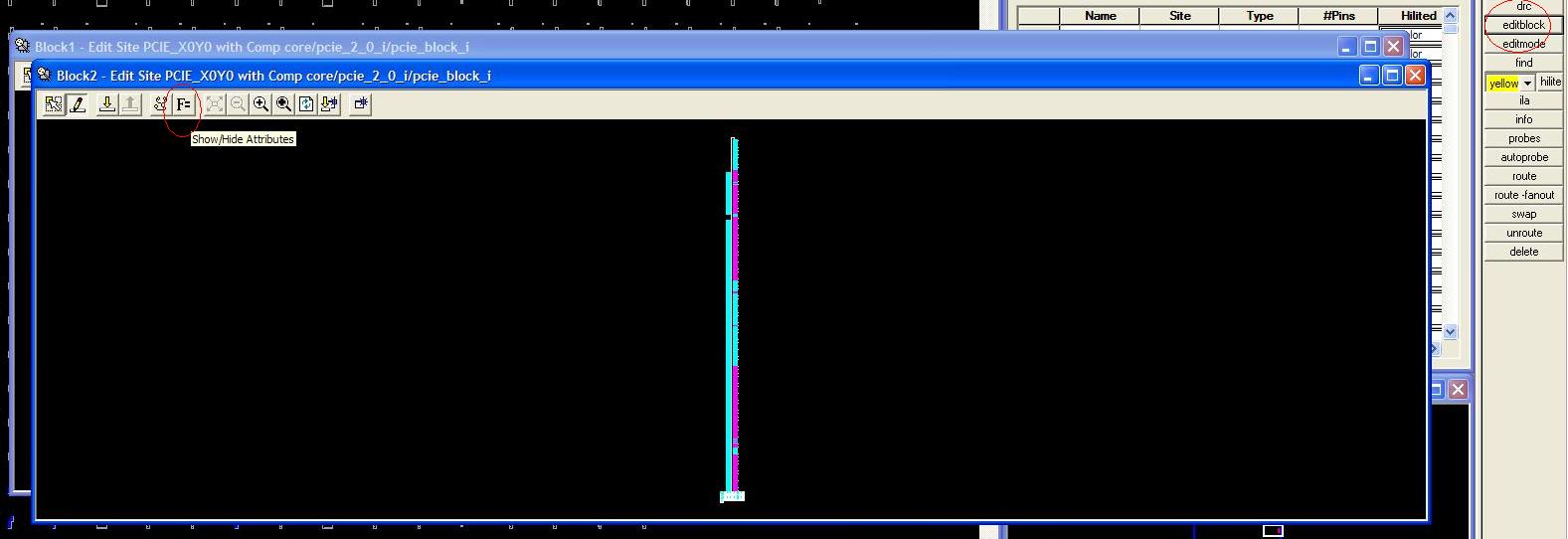Viewport: 1568px width, 539px height.
Task: Click the new window icon in toolbar
Action: tap(361, 104)
